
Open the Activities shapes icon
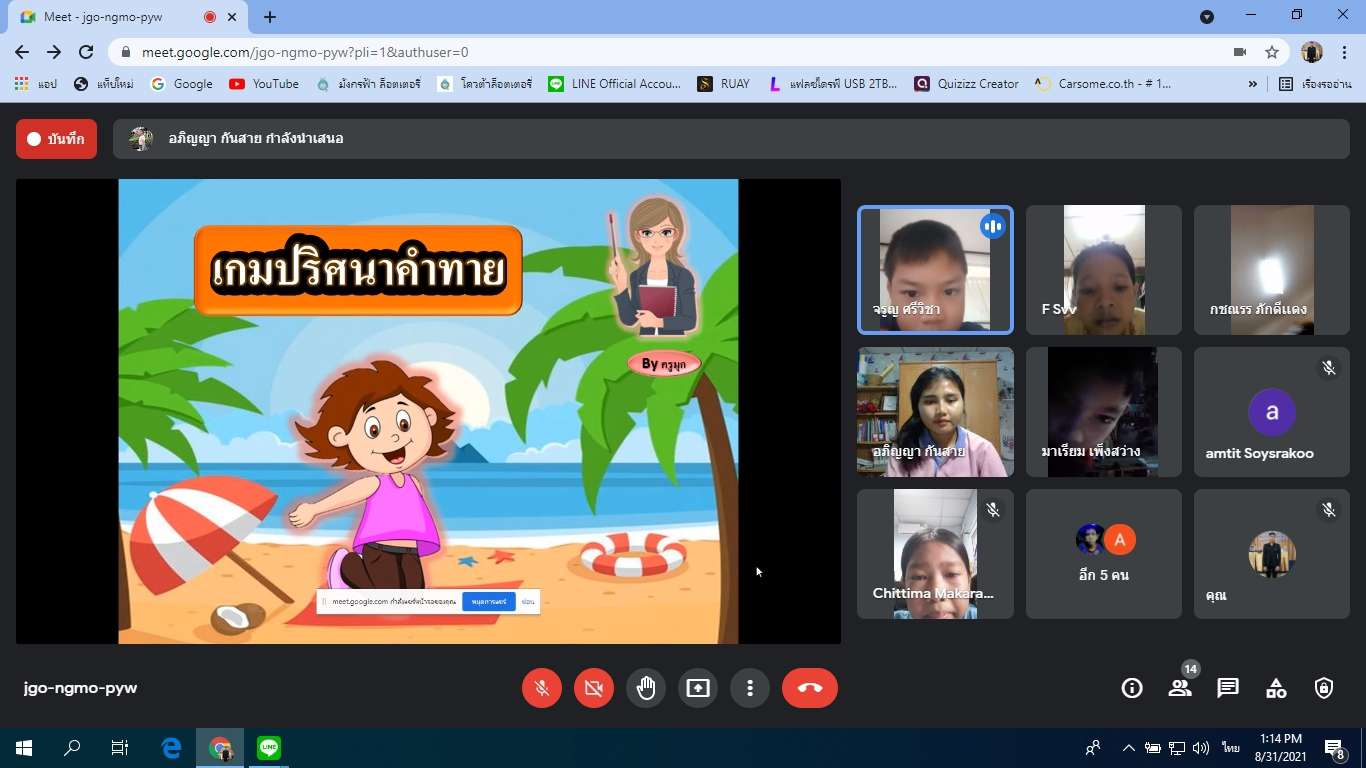(1276, 688)
